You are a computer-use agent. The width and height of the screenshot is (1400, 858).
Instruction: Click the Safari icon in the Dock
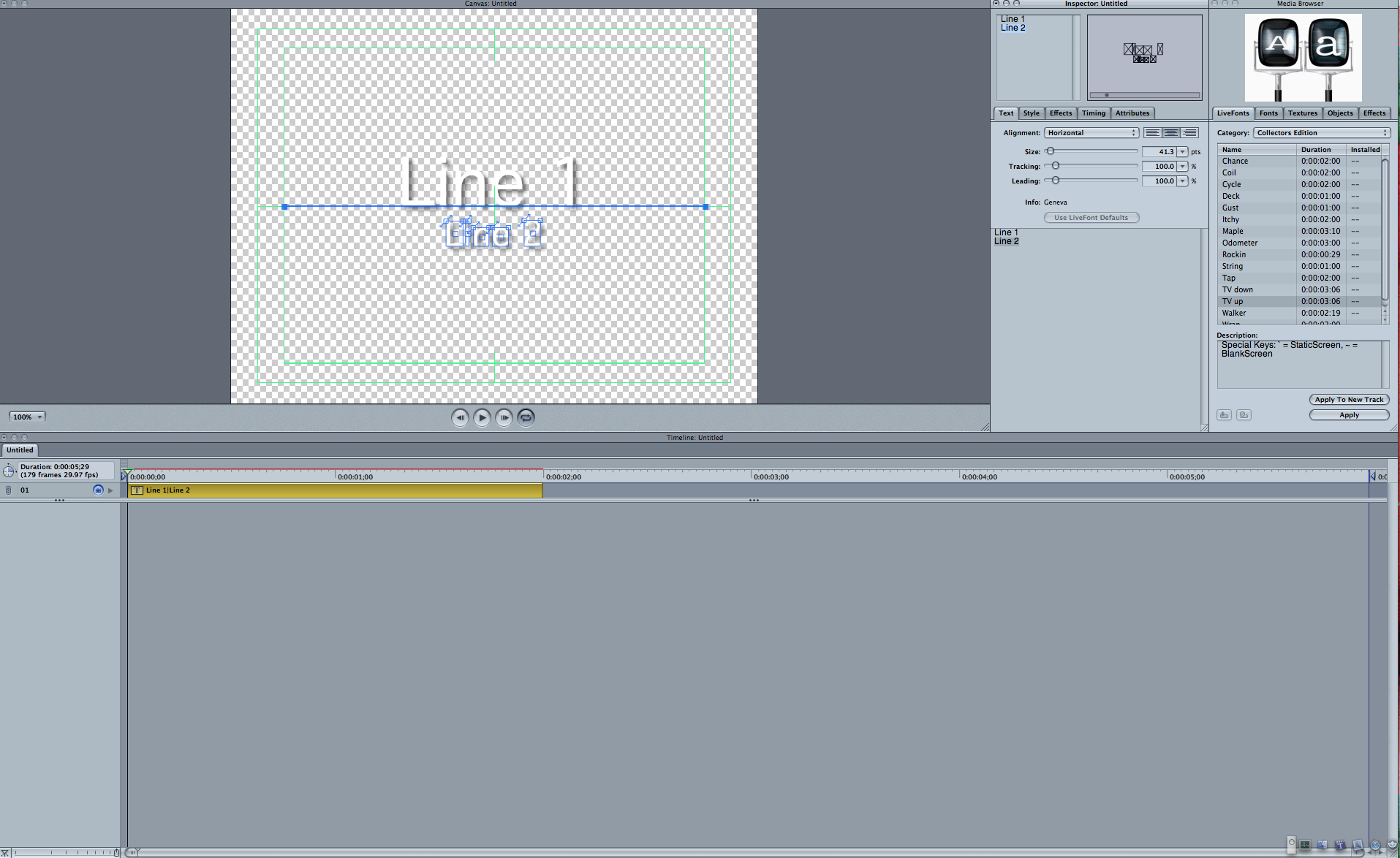pos(1375,846)
